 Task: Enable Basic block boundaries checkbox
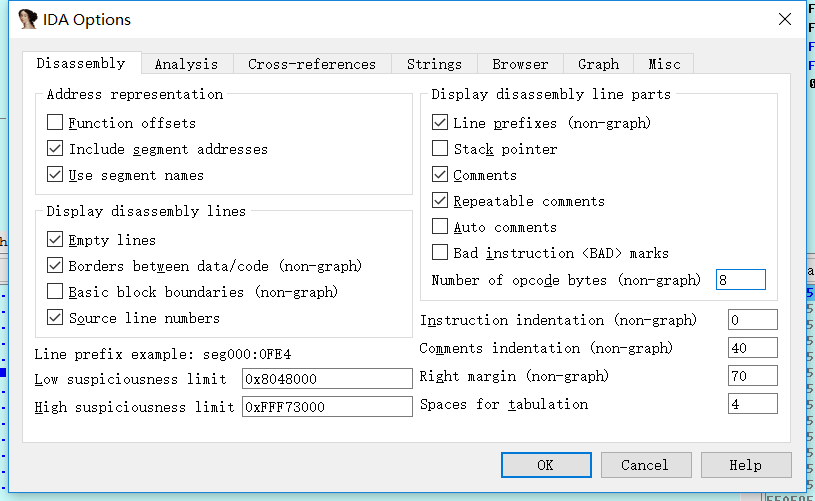tap(55, 292)
